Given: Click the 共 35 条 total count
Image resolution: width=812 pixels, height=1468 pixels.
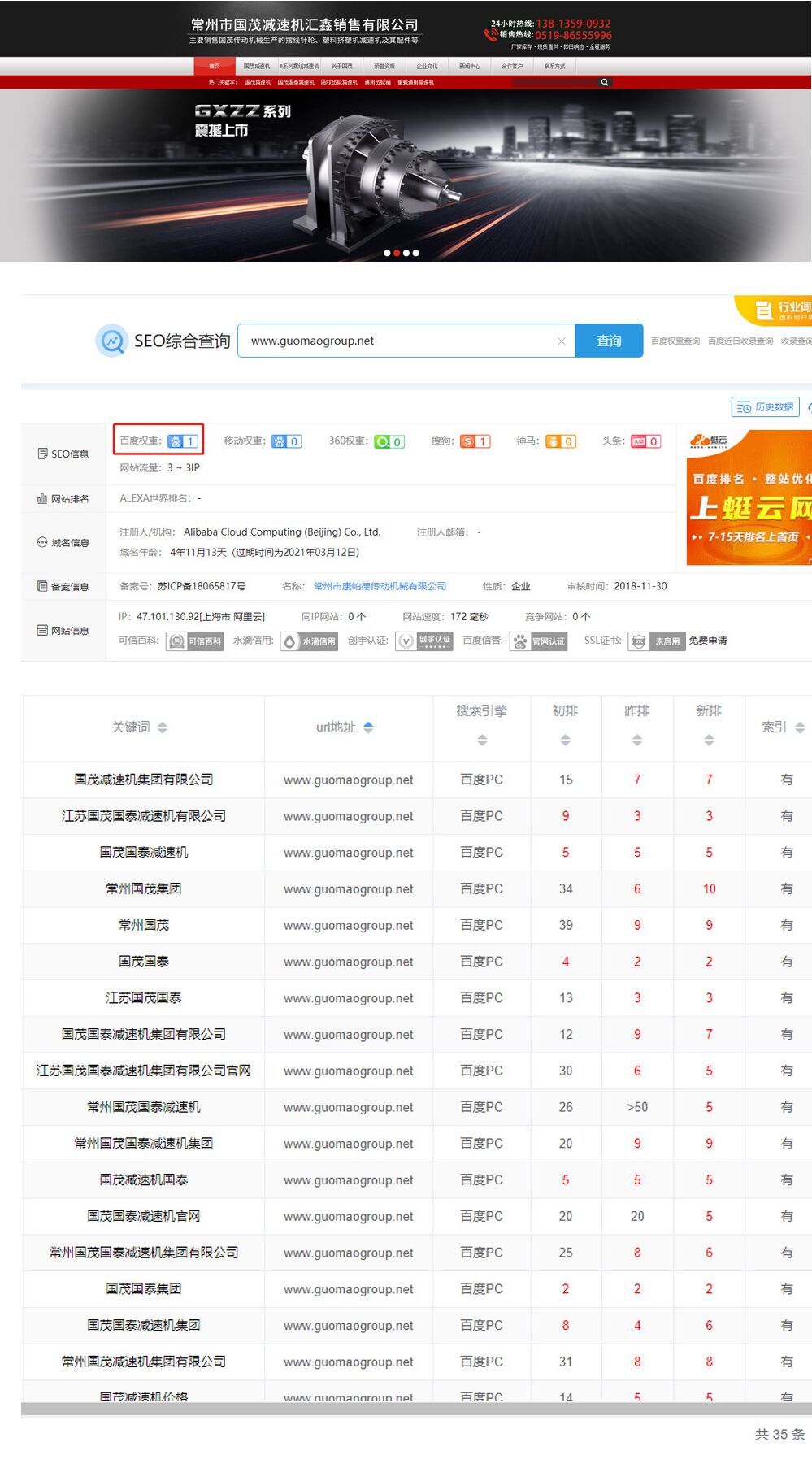Looking at the screenshot, I should (x=779, y=1435).
